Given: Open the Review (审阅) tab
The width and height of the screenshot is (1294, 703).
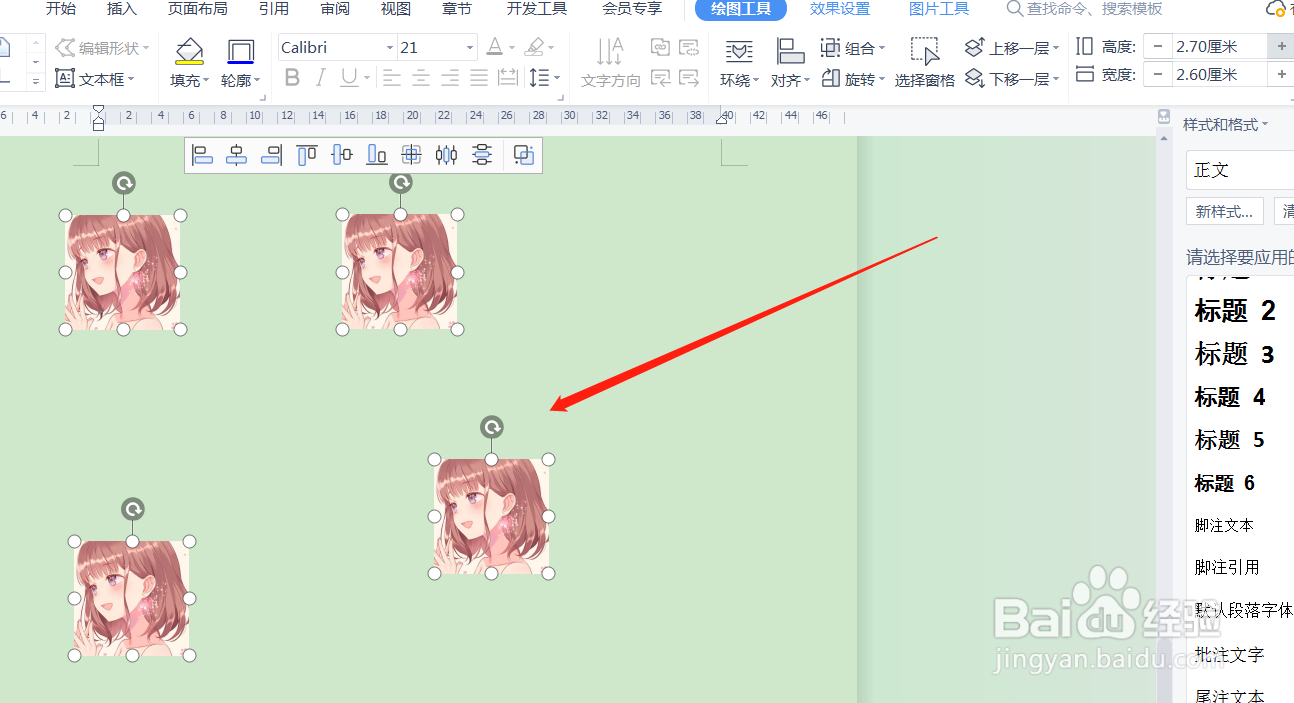Looking at the screenshot, I should point(335,9).
